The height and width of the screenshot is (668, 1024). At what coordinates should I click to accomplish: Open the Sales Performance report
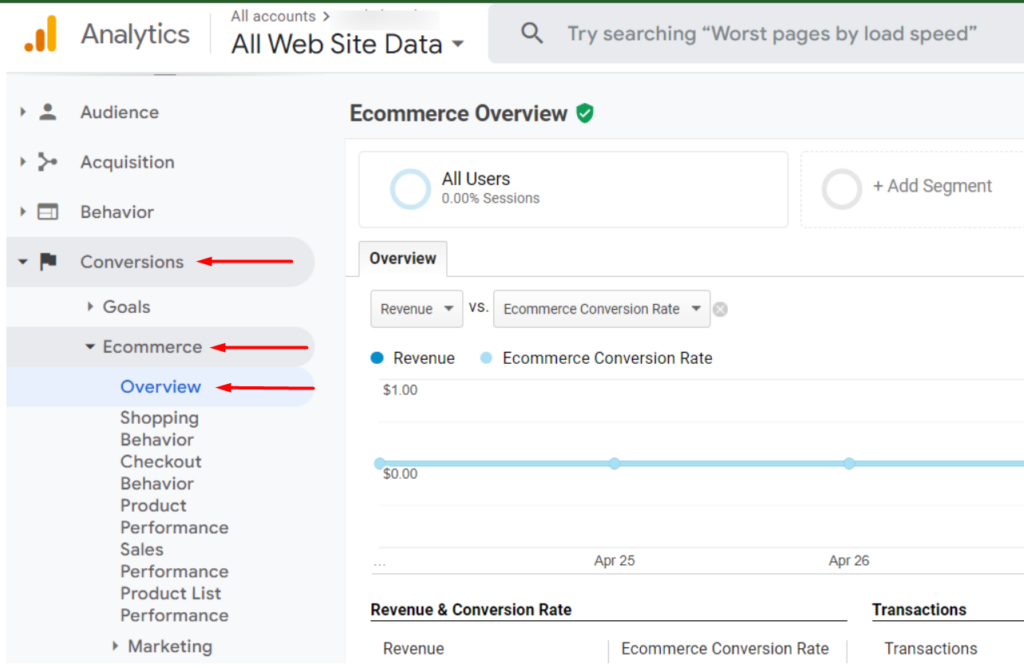point(174,560)
